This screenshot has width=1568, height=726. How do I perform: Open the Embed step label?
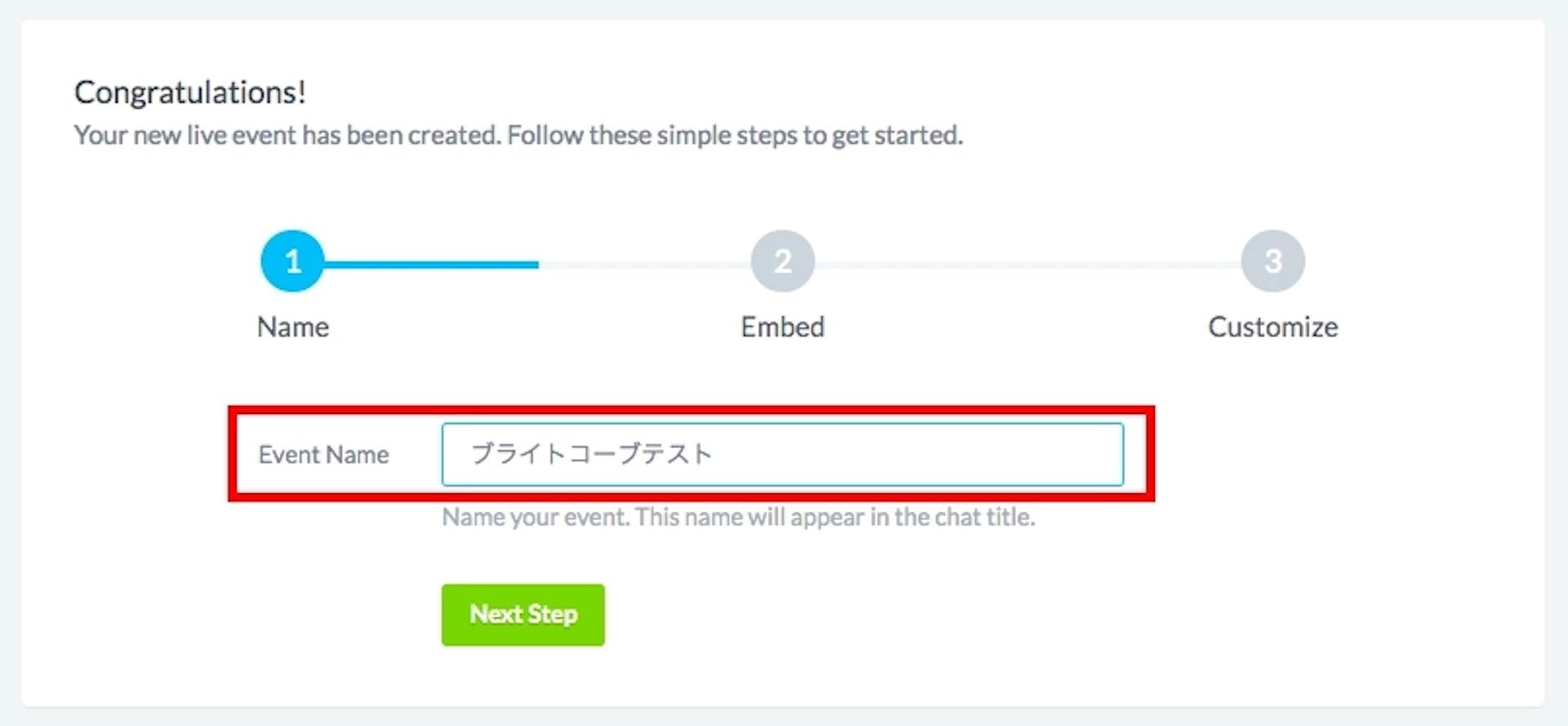pos(782,327)
